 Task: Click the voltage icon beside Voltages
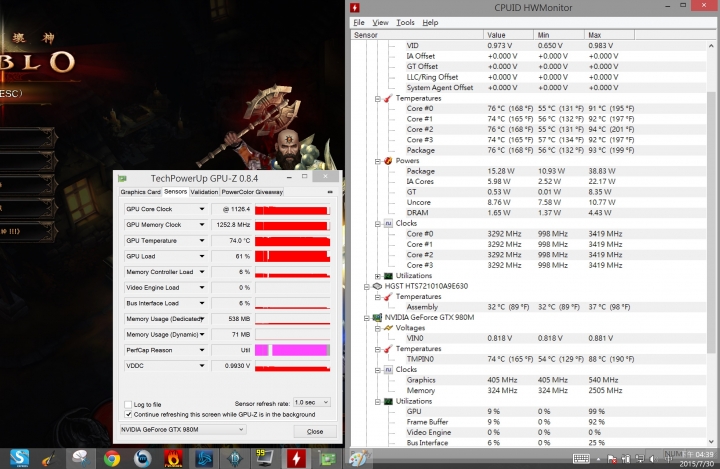tap(388, 328)
